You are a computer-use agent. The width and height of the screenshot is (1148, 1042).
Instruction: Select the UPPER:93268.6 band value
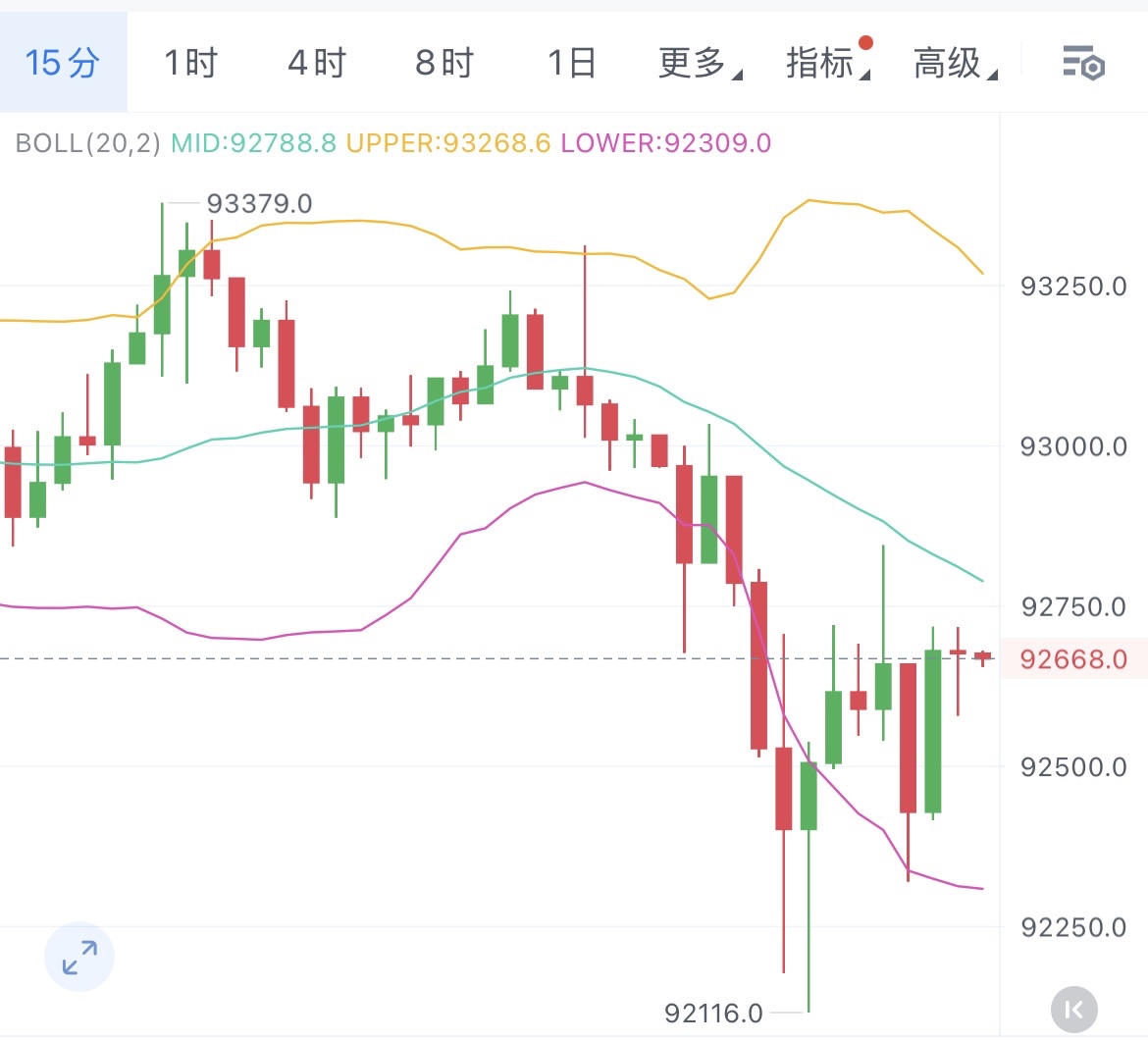point(448,143)
